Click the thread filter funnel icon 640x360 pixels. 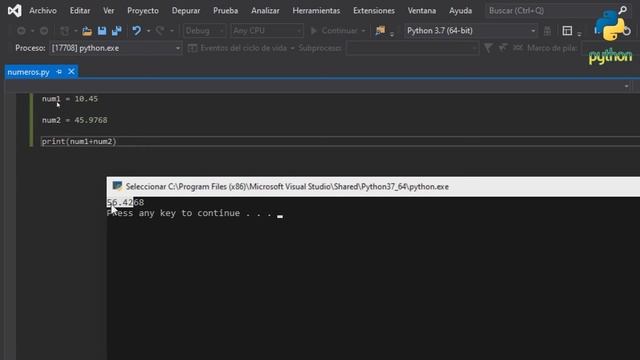(488, 48)
